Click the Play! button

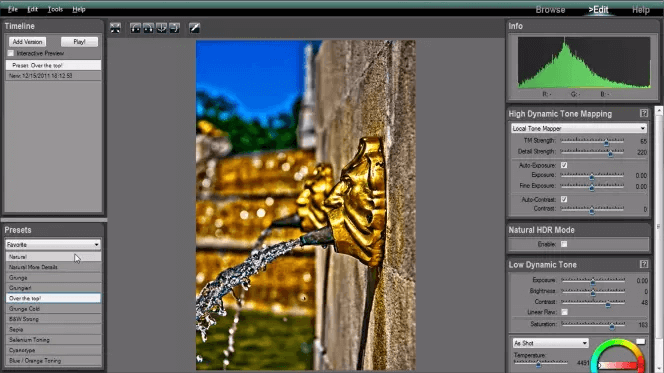click(79, 41)
